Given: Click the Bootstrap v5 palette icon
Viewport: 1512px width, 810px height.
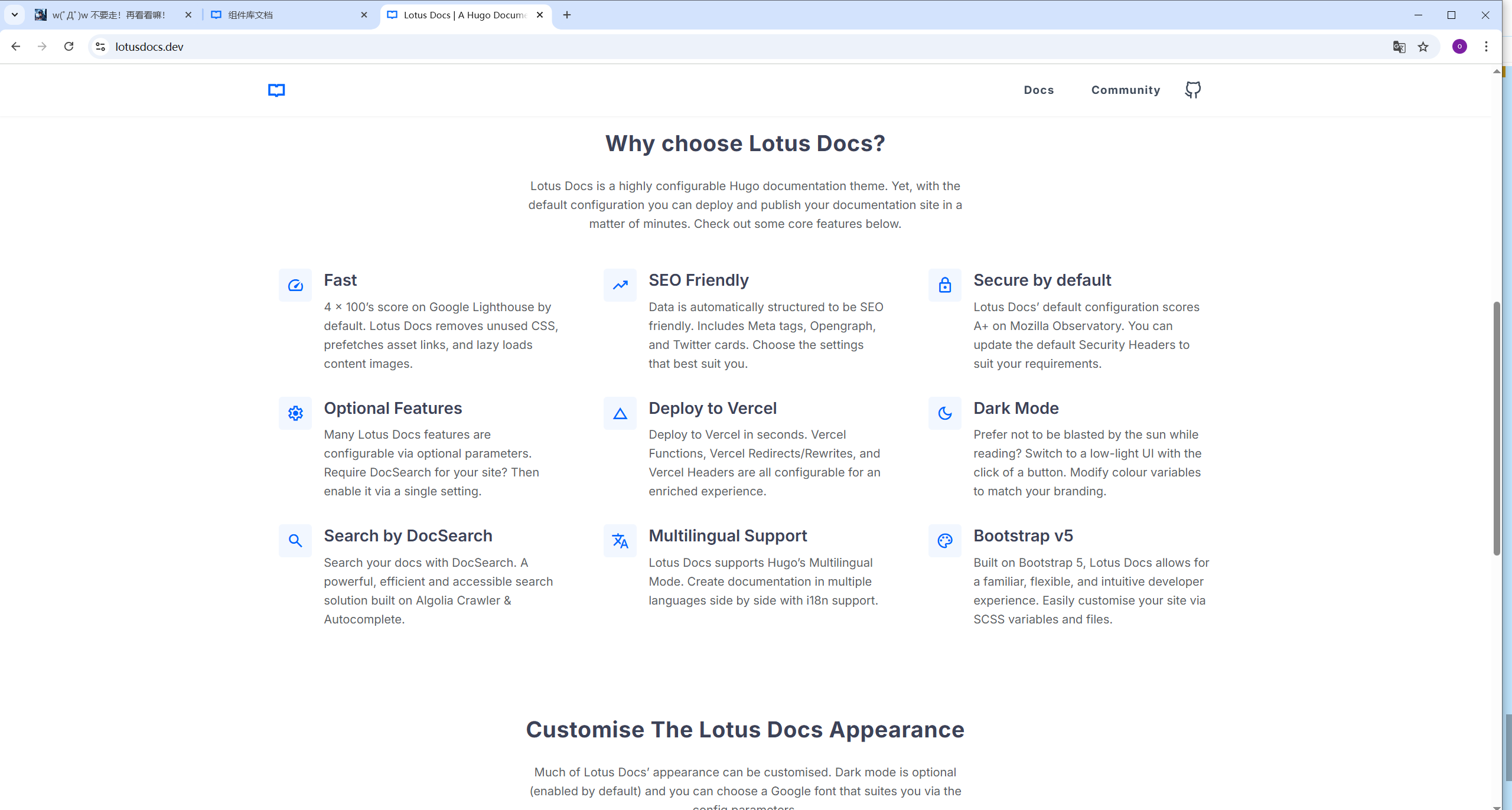Looking at the screenshot, I should 945,541.
